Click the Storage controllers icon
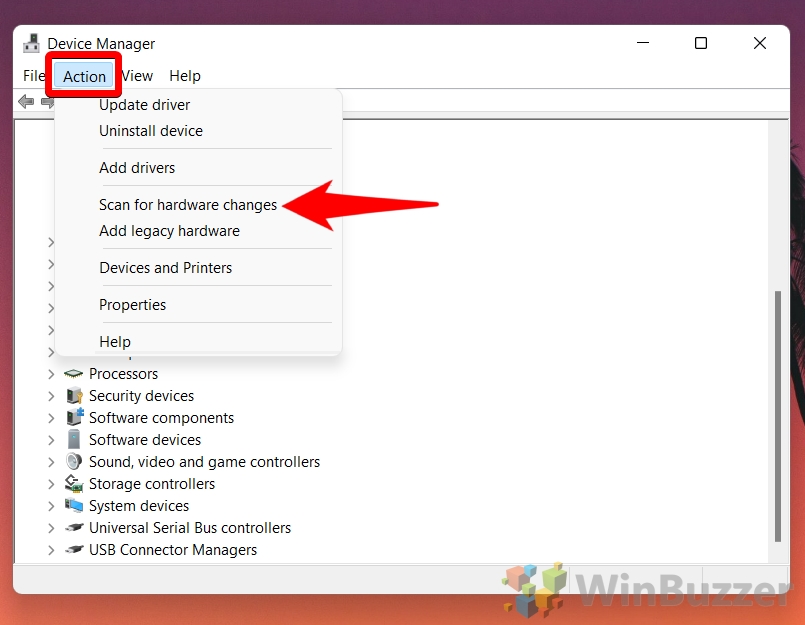The width and height of the screenshot is (805, 625). coord(74,483)
